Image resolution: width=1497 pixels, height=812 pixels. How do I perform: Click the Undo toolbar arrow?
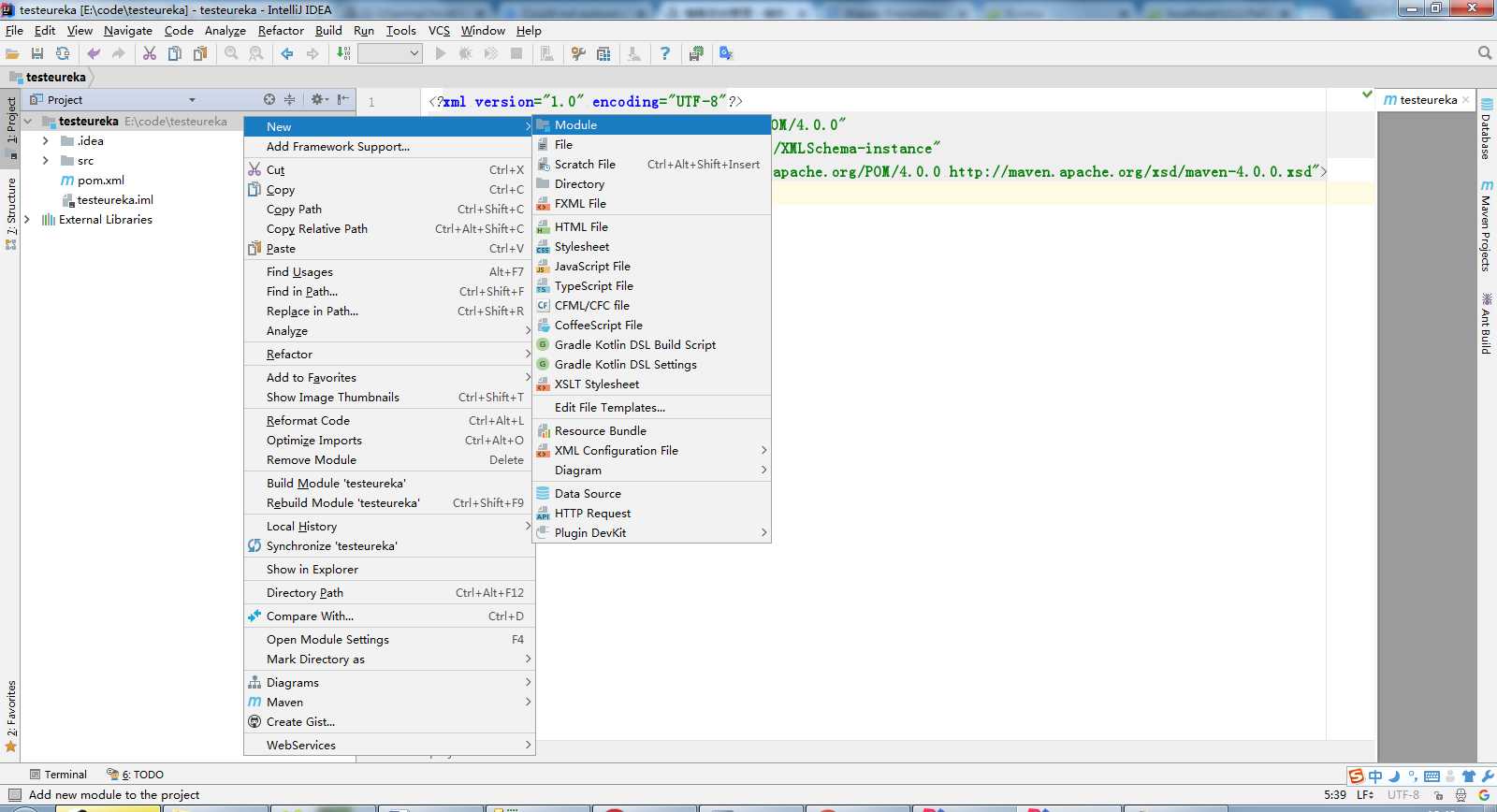pyautogui.click(x=94, y=53)
